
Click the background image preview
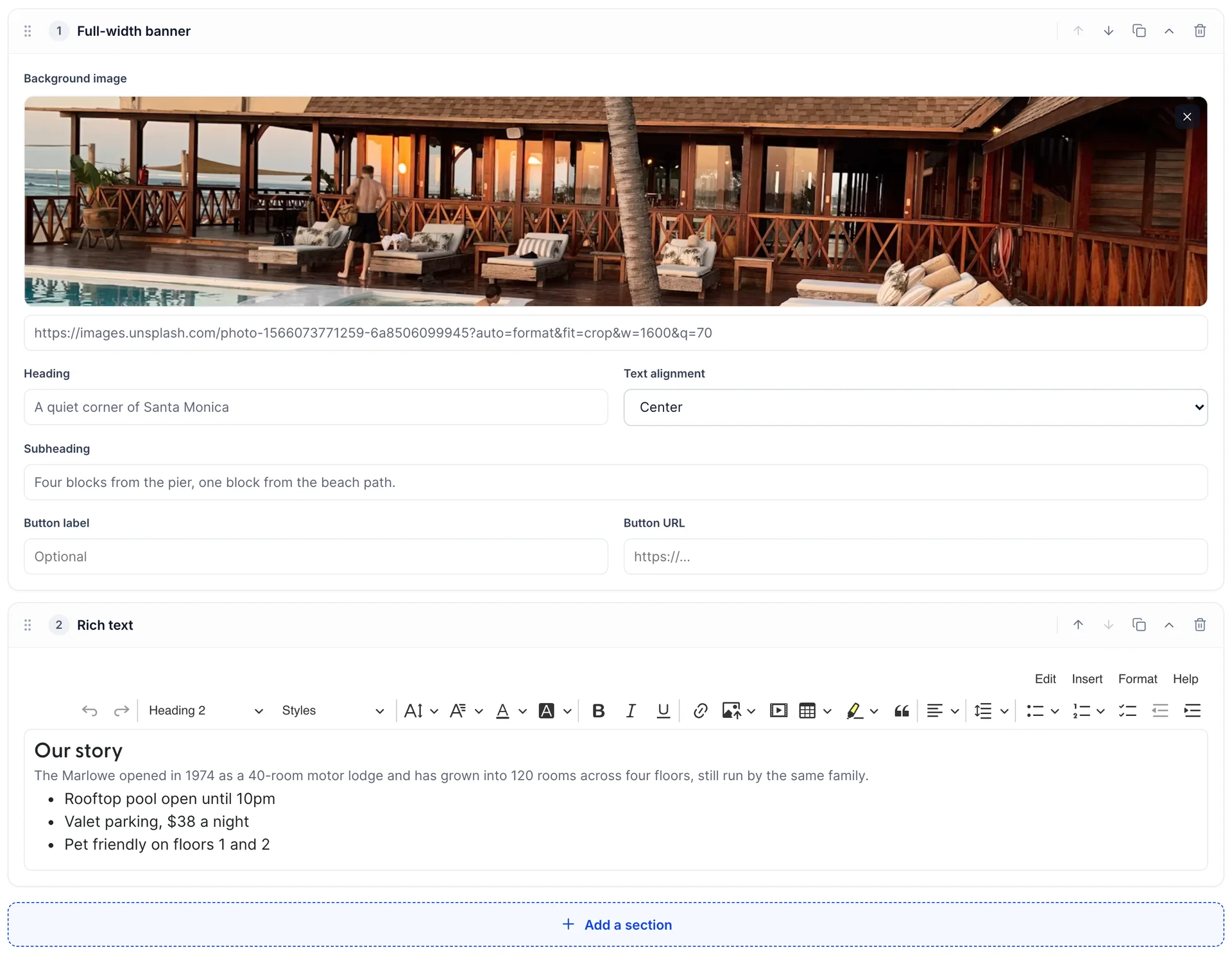(616, 201)
